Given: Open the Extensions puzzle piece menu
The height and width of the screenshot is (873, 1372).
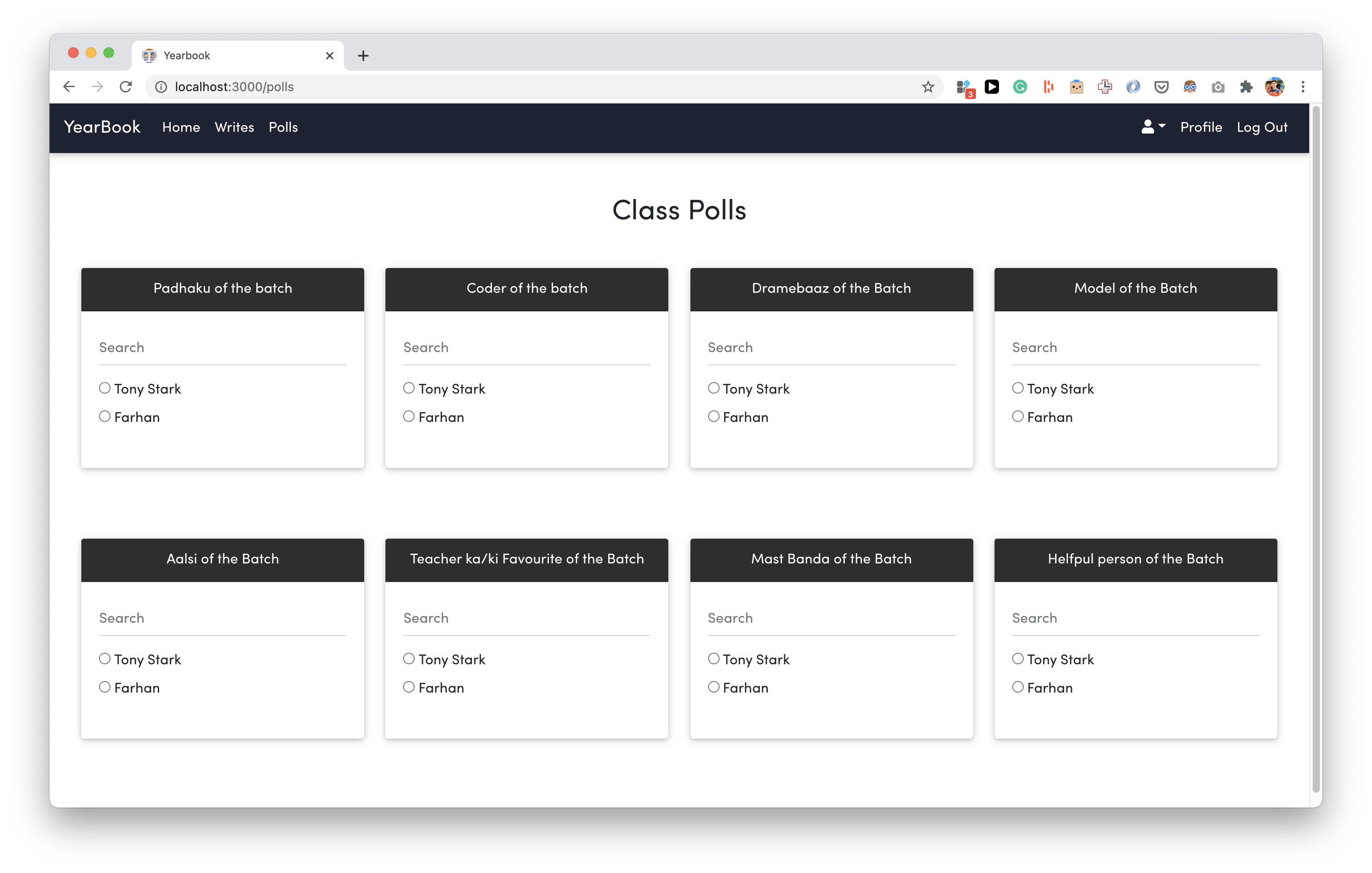Looking at the screenshot, I should [1246, 87].
